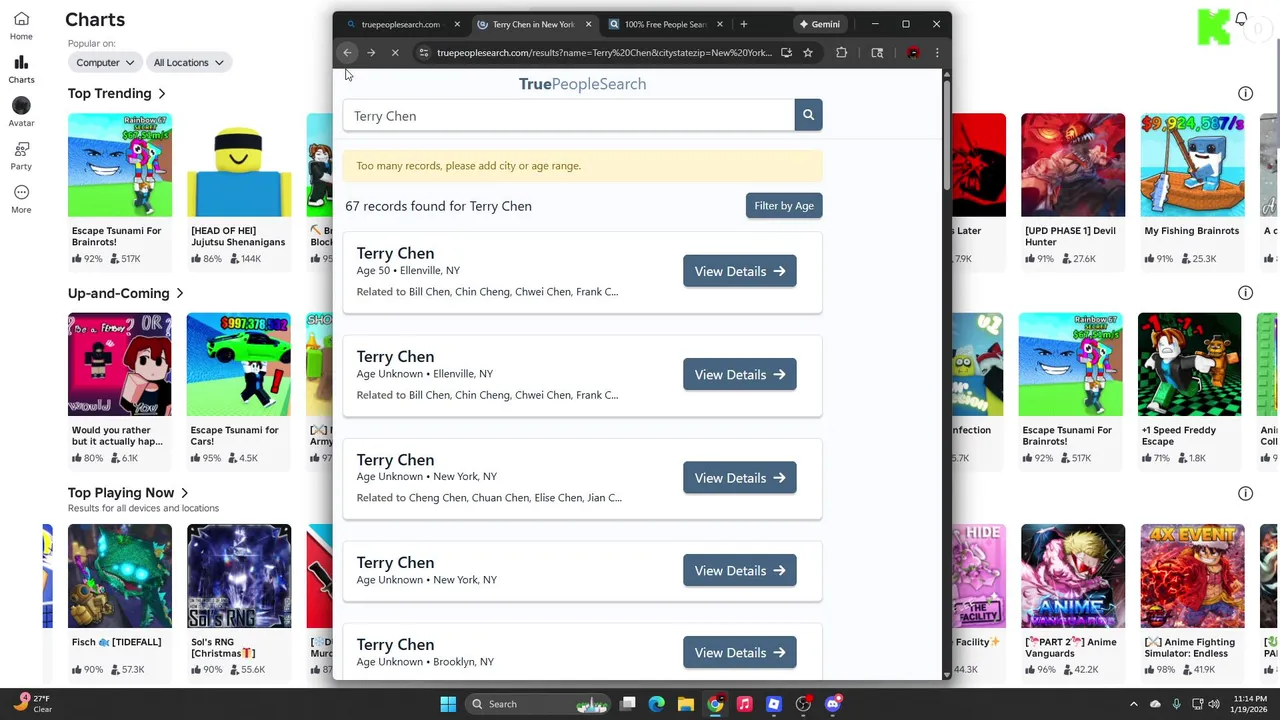The image size is (1280, 720).
Task: Open Microsoft Edge from the taskbar
Action: coord(657,704)
